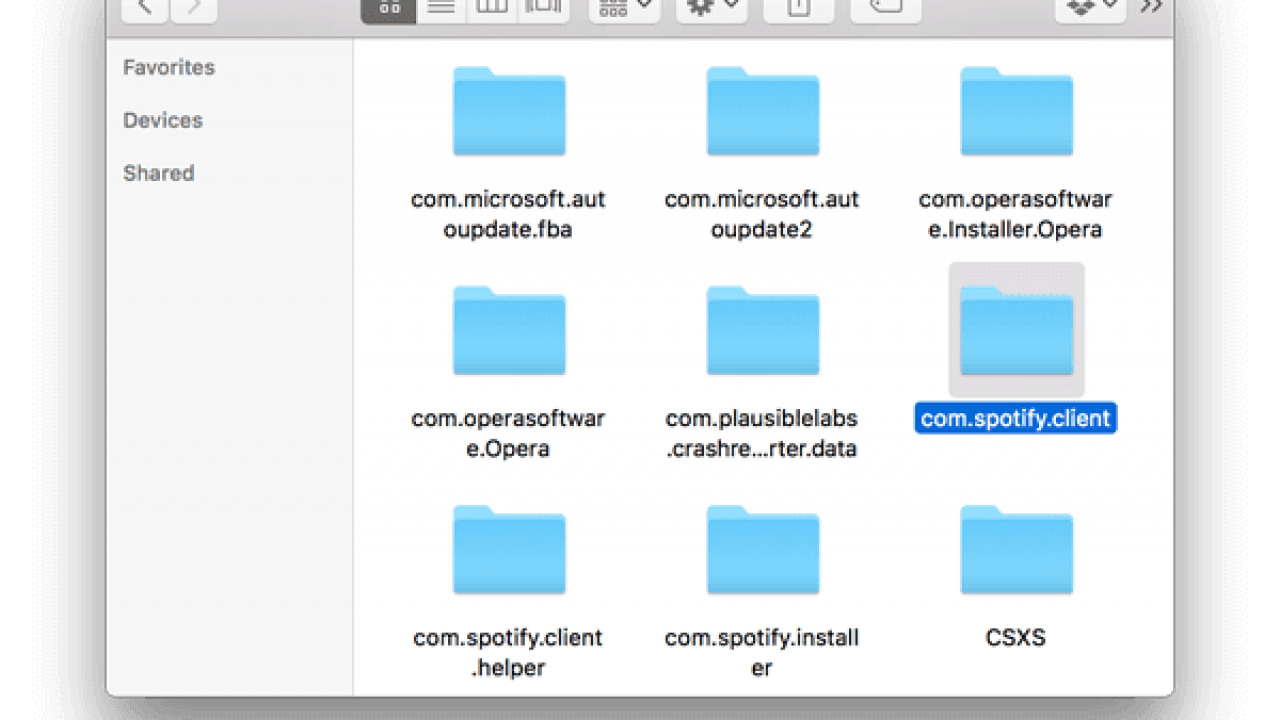Click the Shared sidebar heading

158,173
